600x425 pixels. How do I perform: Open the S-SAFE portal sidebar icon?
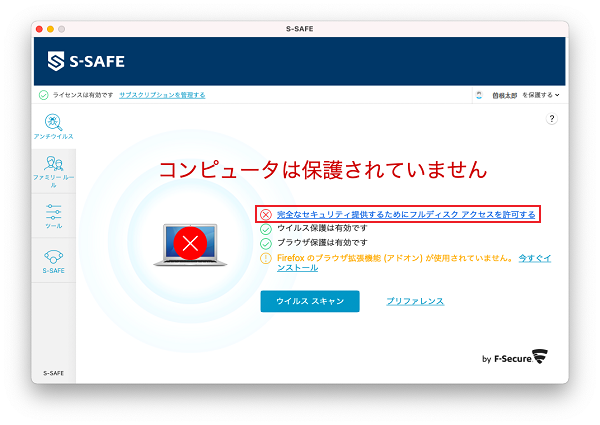coord(53,260)
